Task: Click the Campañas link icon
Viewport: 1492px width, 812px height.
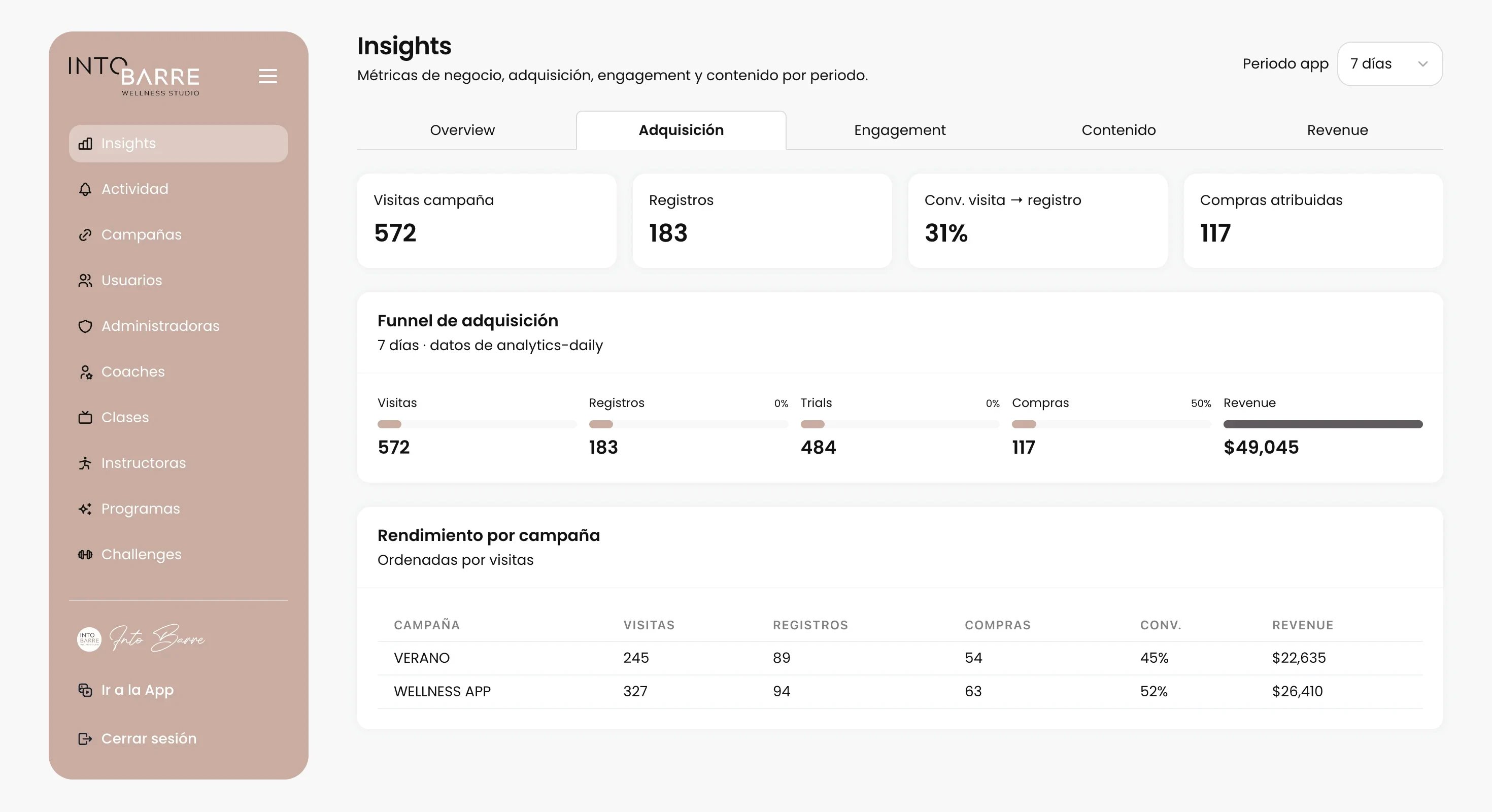Action: coord(85,235)
